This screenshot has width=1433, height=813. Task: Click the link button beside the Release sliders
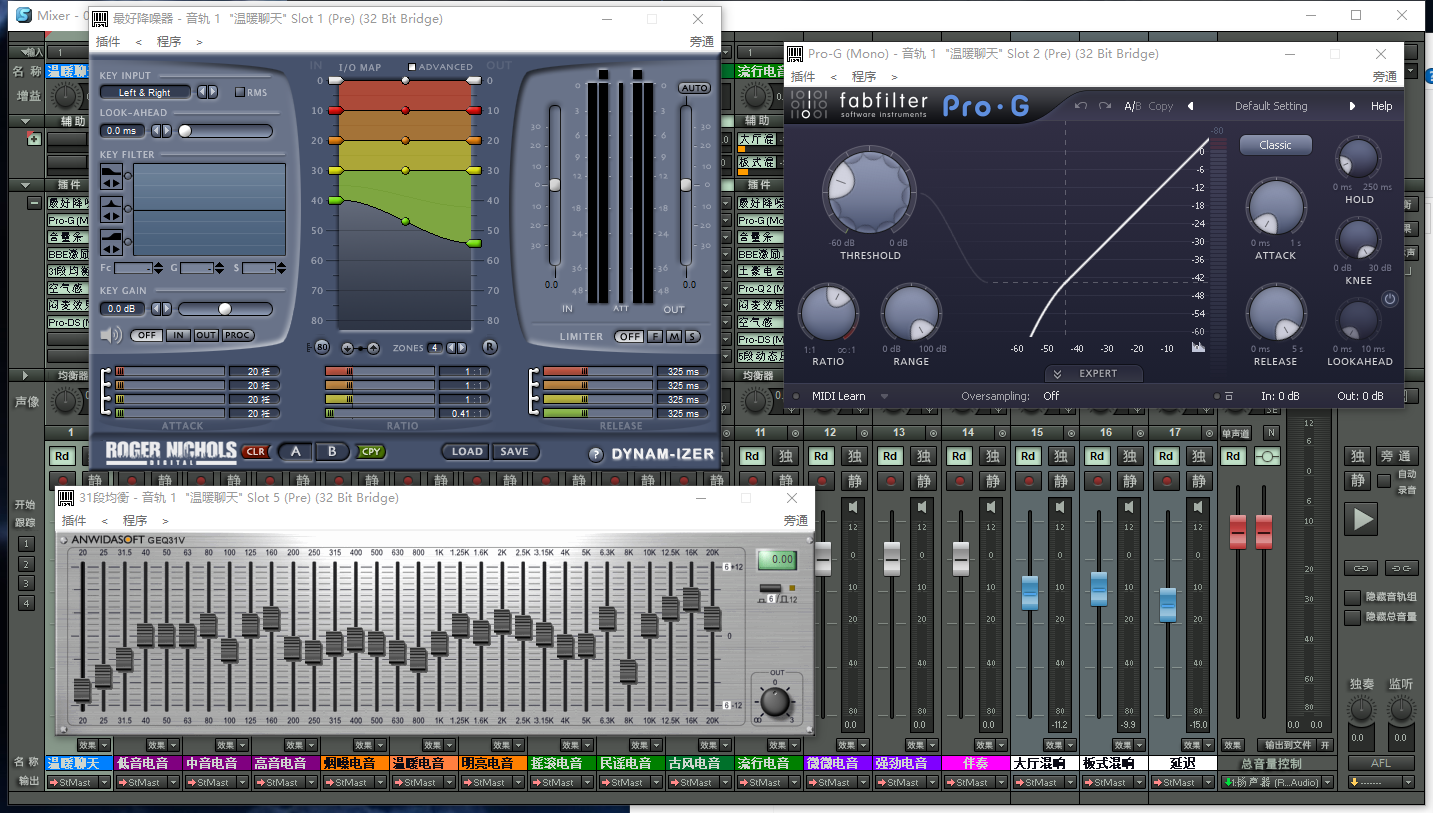[x=533, y=391]
